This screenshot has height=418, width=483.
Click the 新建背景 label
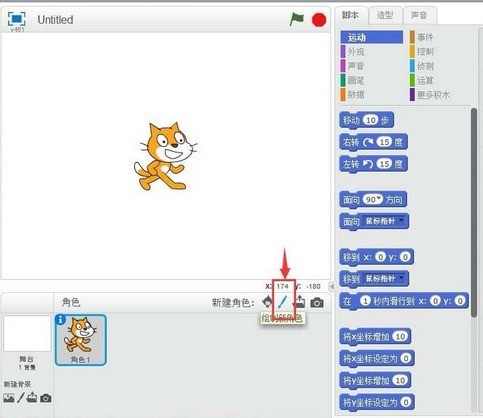pyautogui.click(x=17, y=384)
